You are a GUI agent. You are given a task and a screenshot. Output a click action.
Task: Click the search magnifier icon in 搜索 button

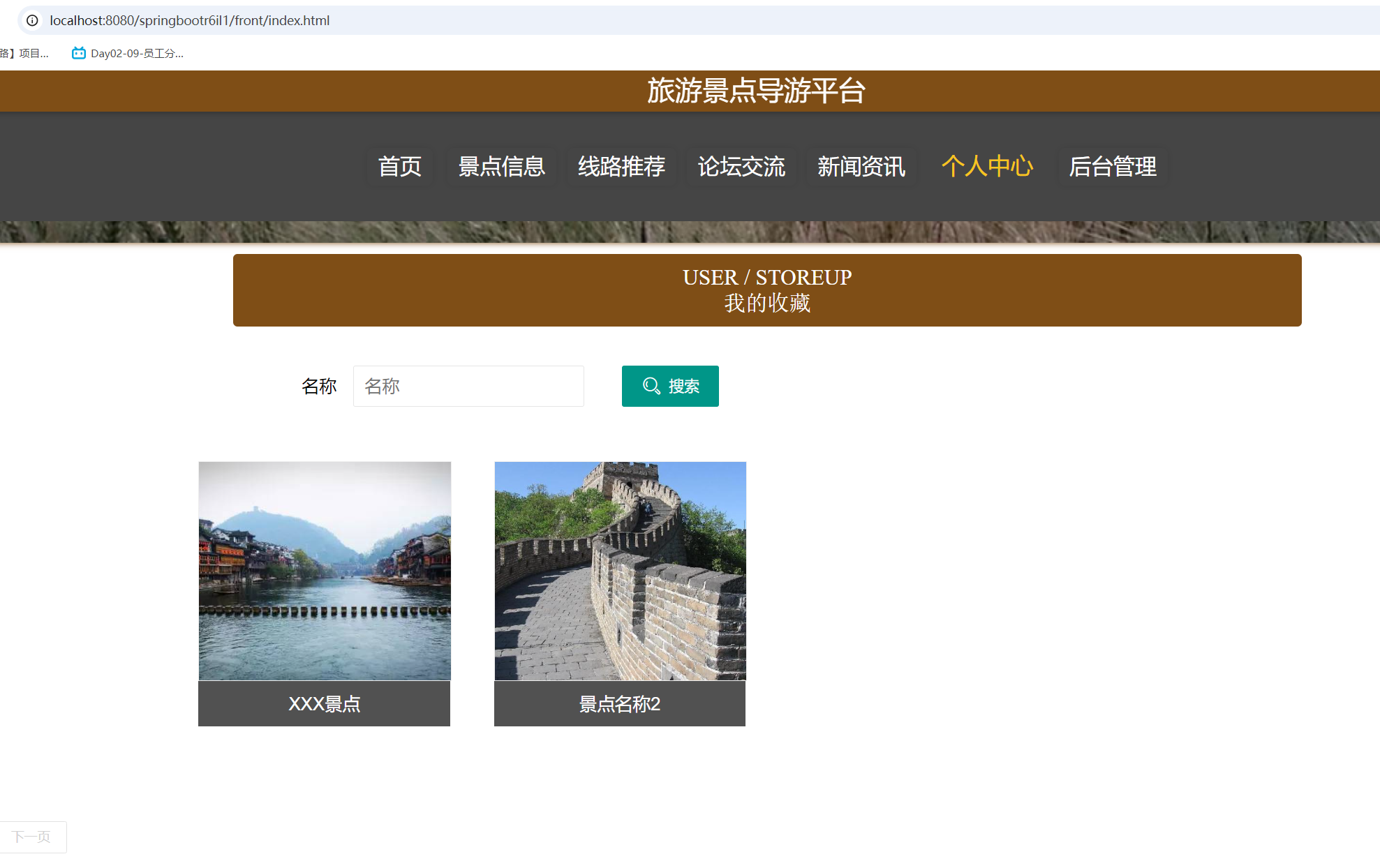click(x=651, y=386)
